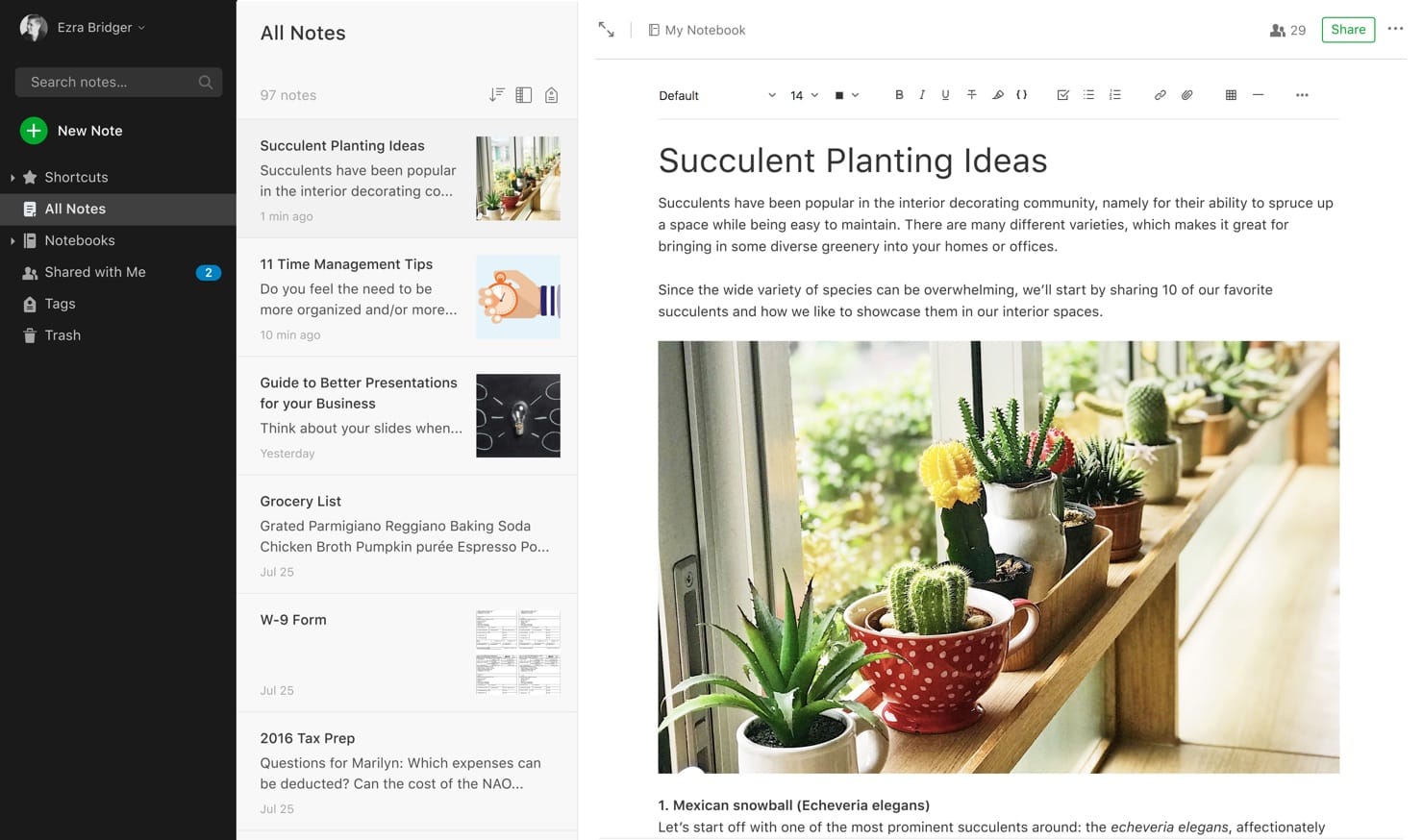Screen dimensions: 1423x840
Task: Expand the note to full screen
Action: click(606, 30)
